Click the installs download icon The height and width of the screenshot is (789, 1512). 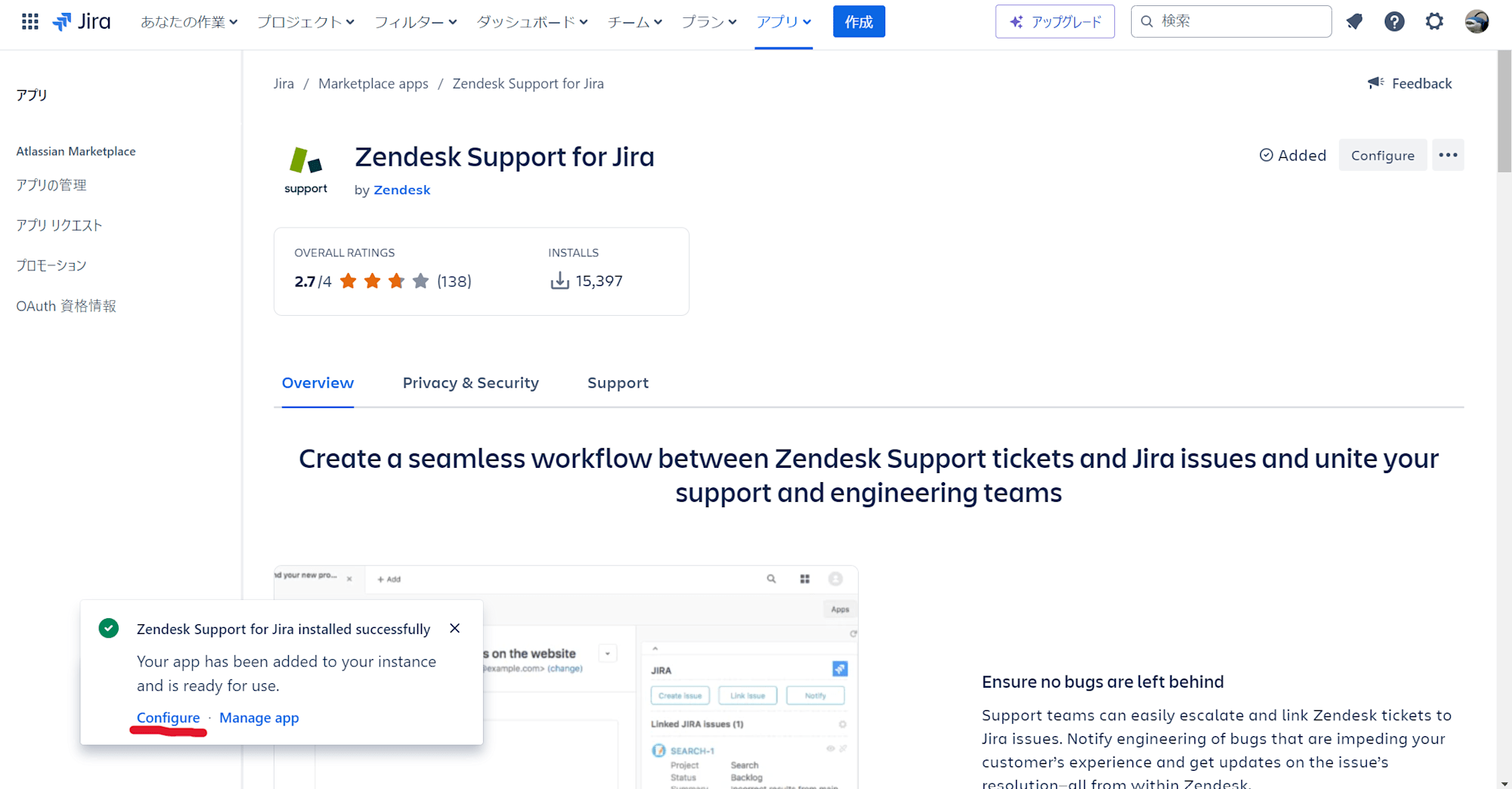[x=559, y=281]
